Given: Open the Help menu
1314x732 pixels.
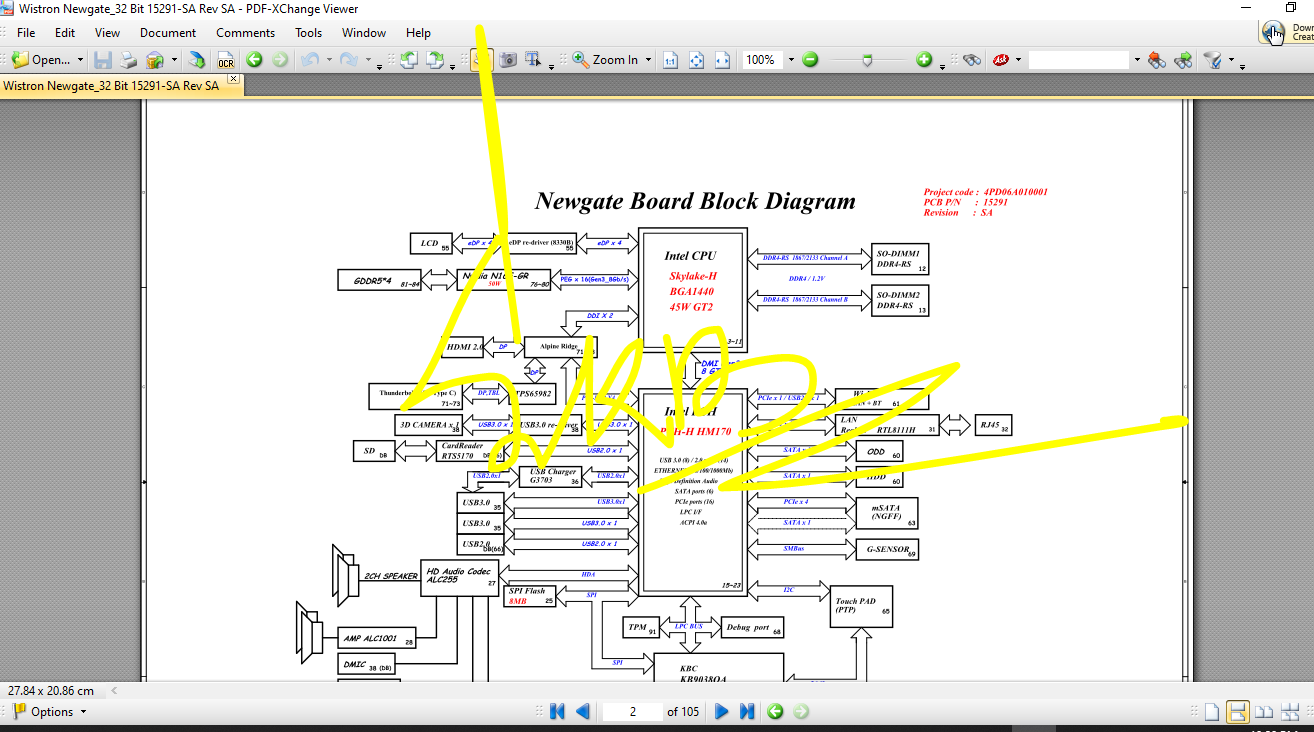Looking at the screenshot, I should 418,33.
